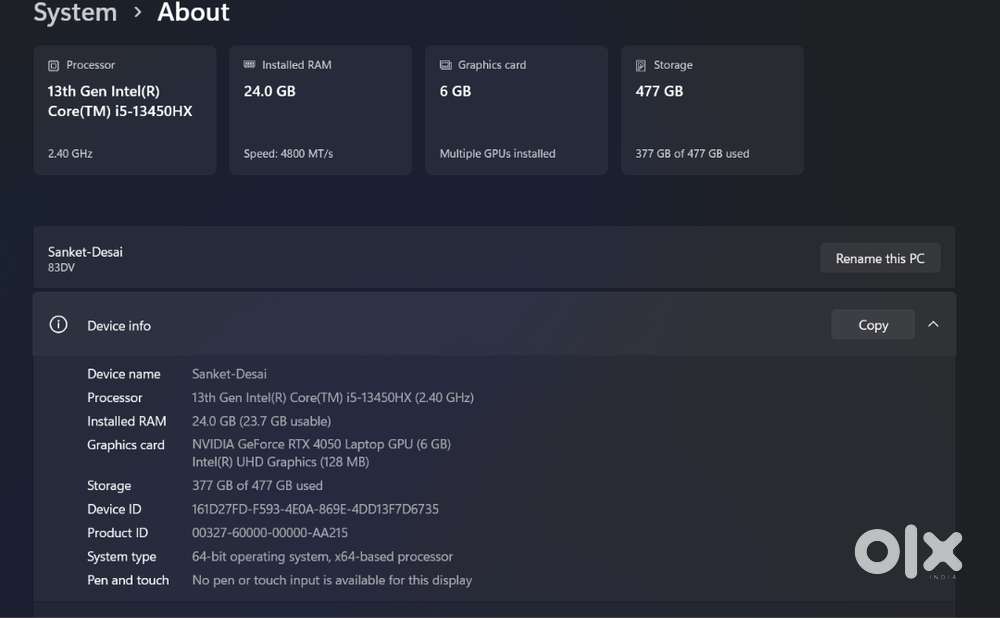Open the Installed RAM 24.0 GB card
Viewport: 1000px width, 619px height.
click(x=321, y=110)
